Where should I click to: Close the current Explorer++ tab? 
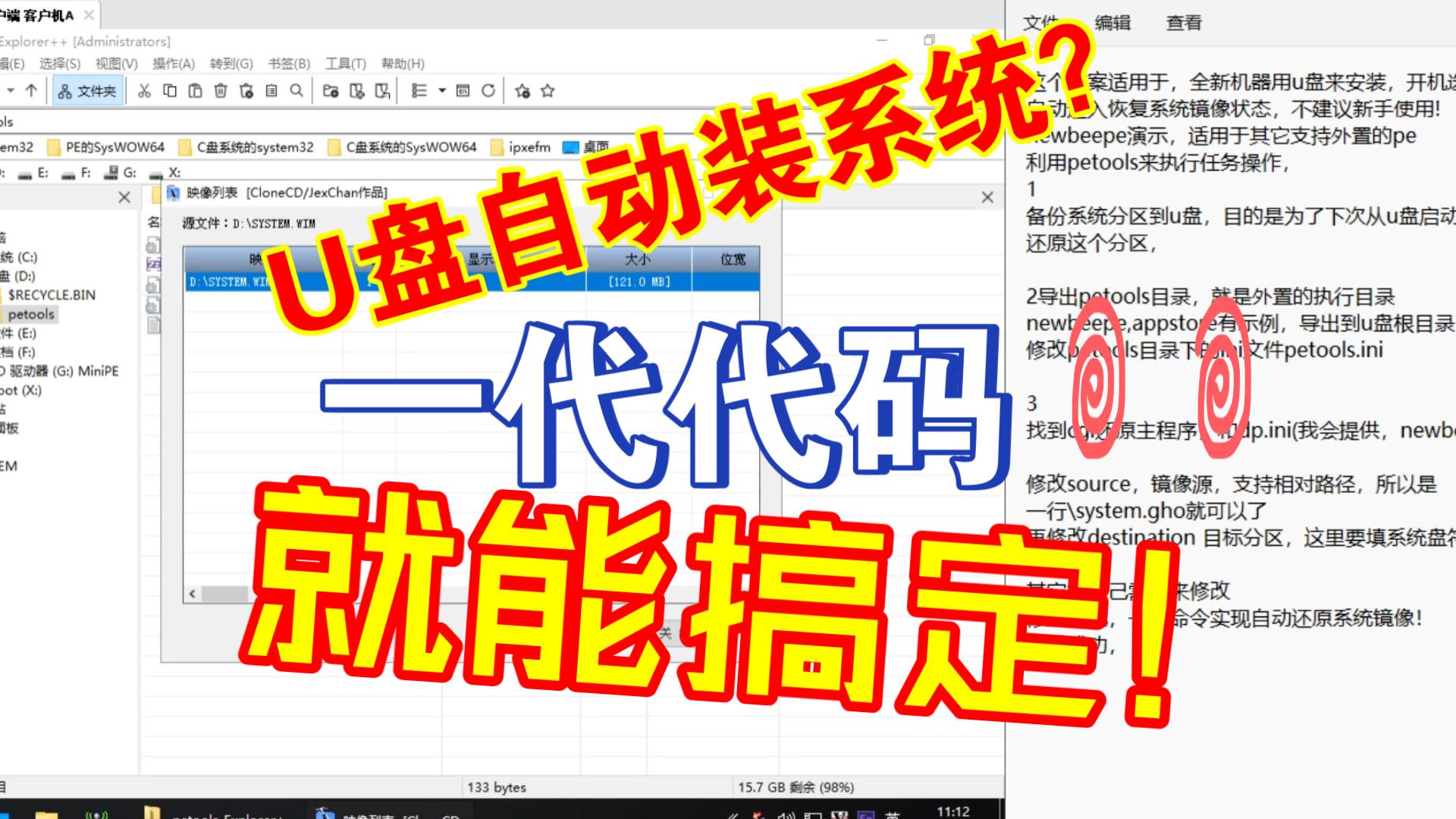[x=987, y=197]
